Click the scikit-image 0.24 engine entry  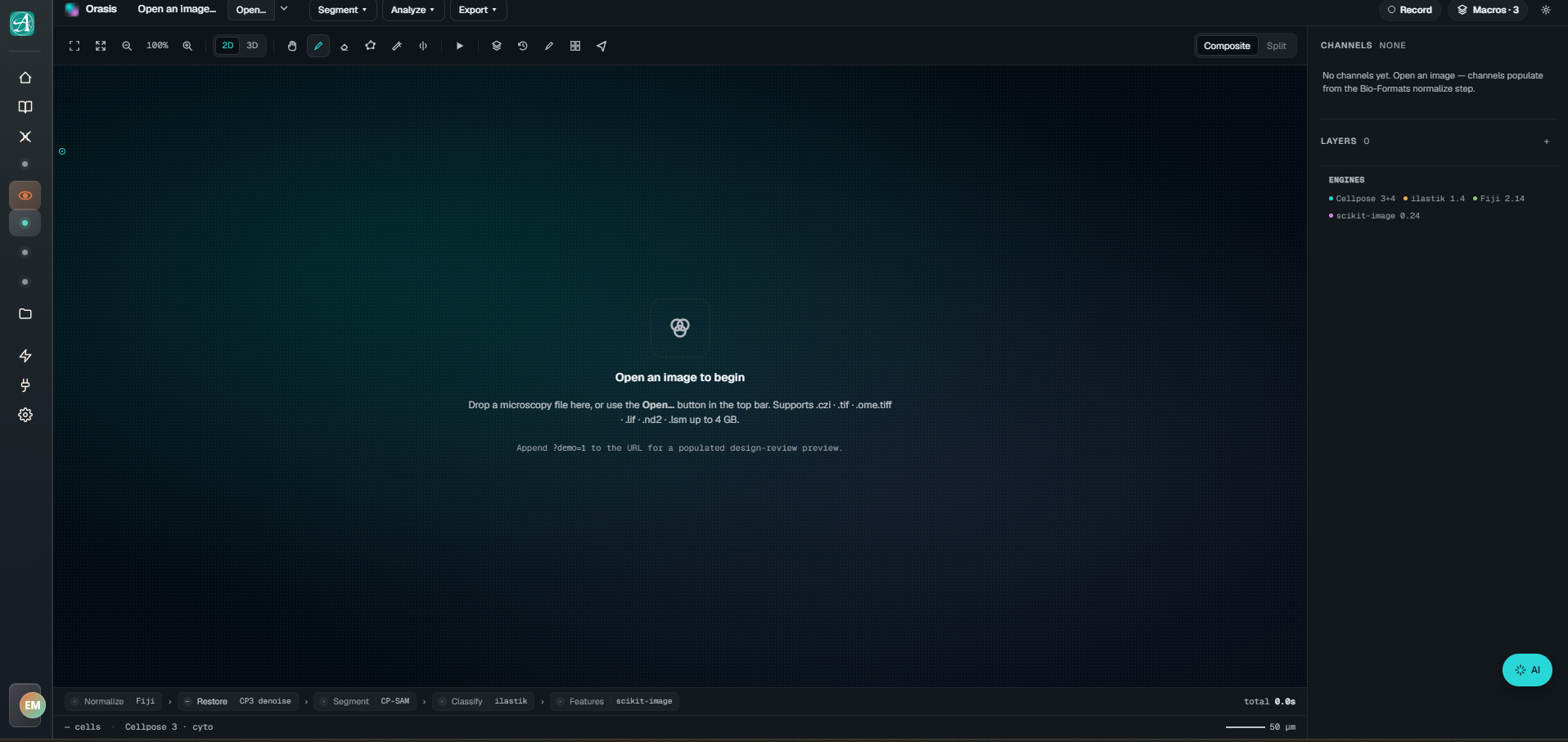pos(1374,216)
